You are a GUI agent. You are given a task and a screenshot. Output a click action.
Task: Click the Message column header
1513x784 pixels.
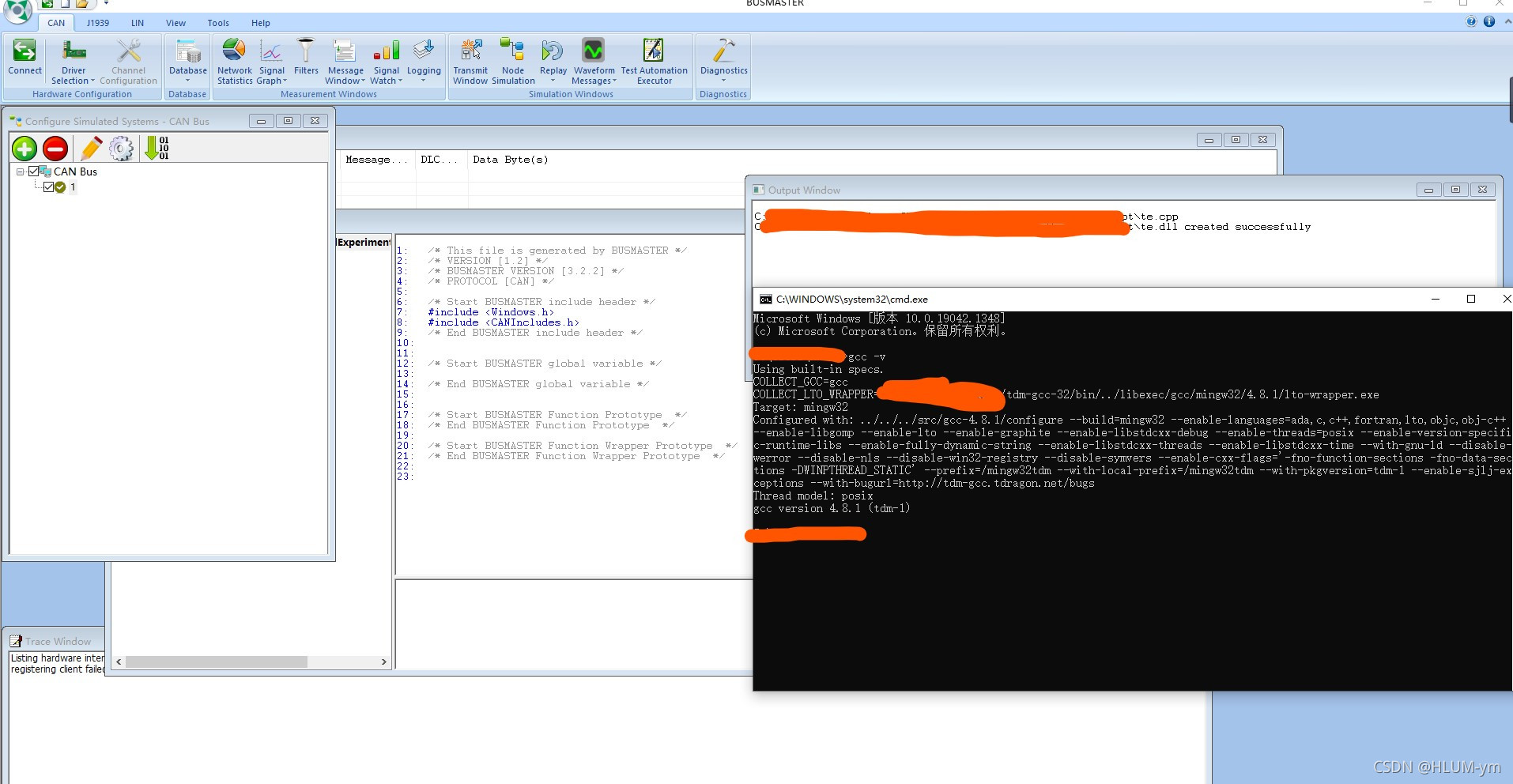(377, 160)
